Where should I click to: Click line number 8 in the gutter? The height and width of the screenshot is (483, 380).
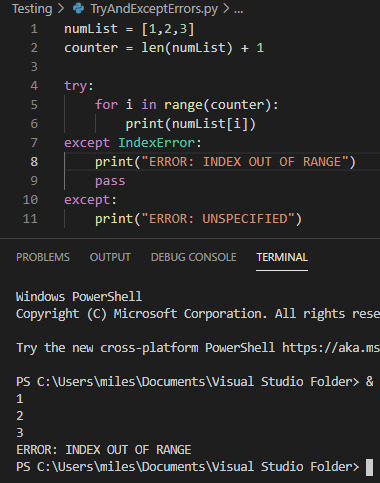[34, 162]
